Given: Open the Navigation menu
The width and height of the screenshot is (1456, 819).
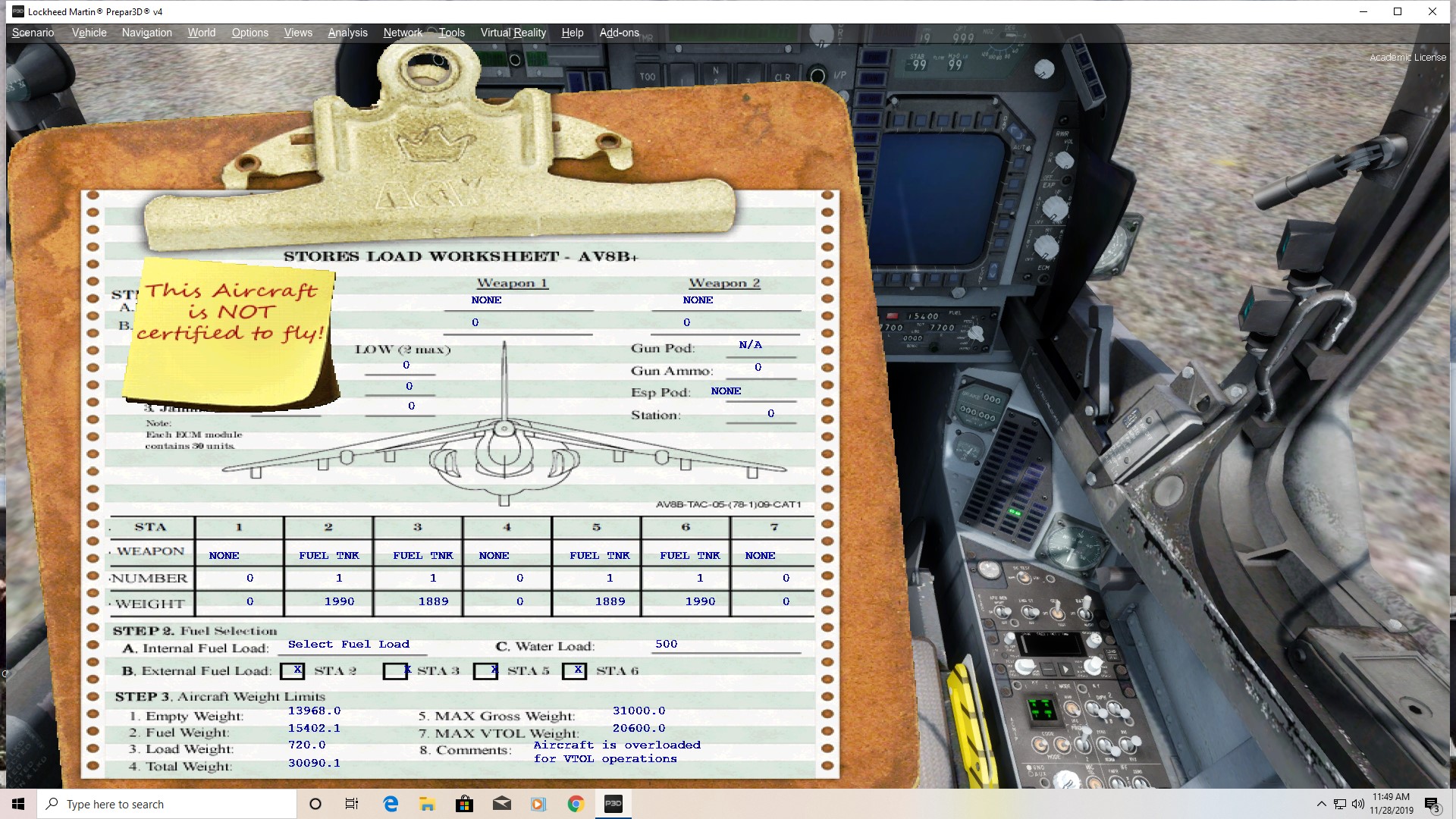Looking at the screenshot, I should (146, 33).
